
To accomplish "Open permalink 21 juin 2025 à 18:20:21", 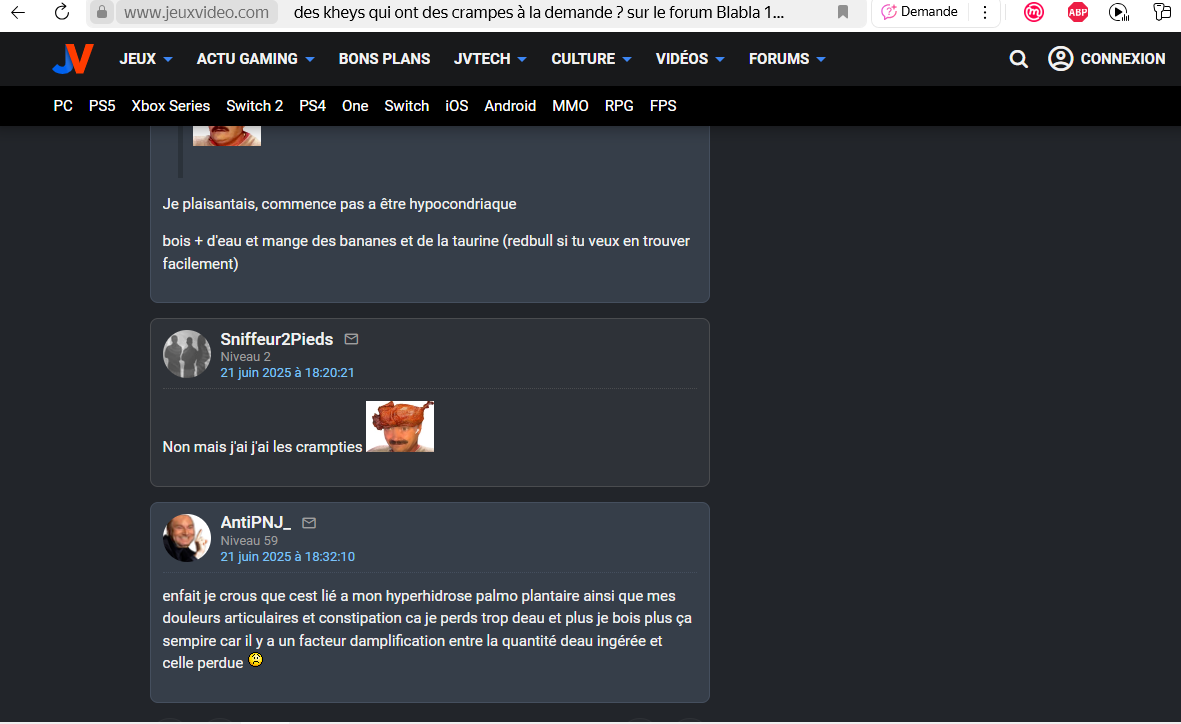I will pos(287,373).
